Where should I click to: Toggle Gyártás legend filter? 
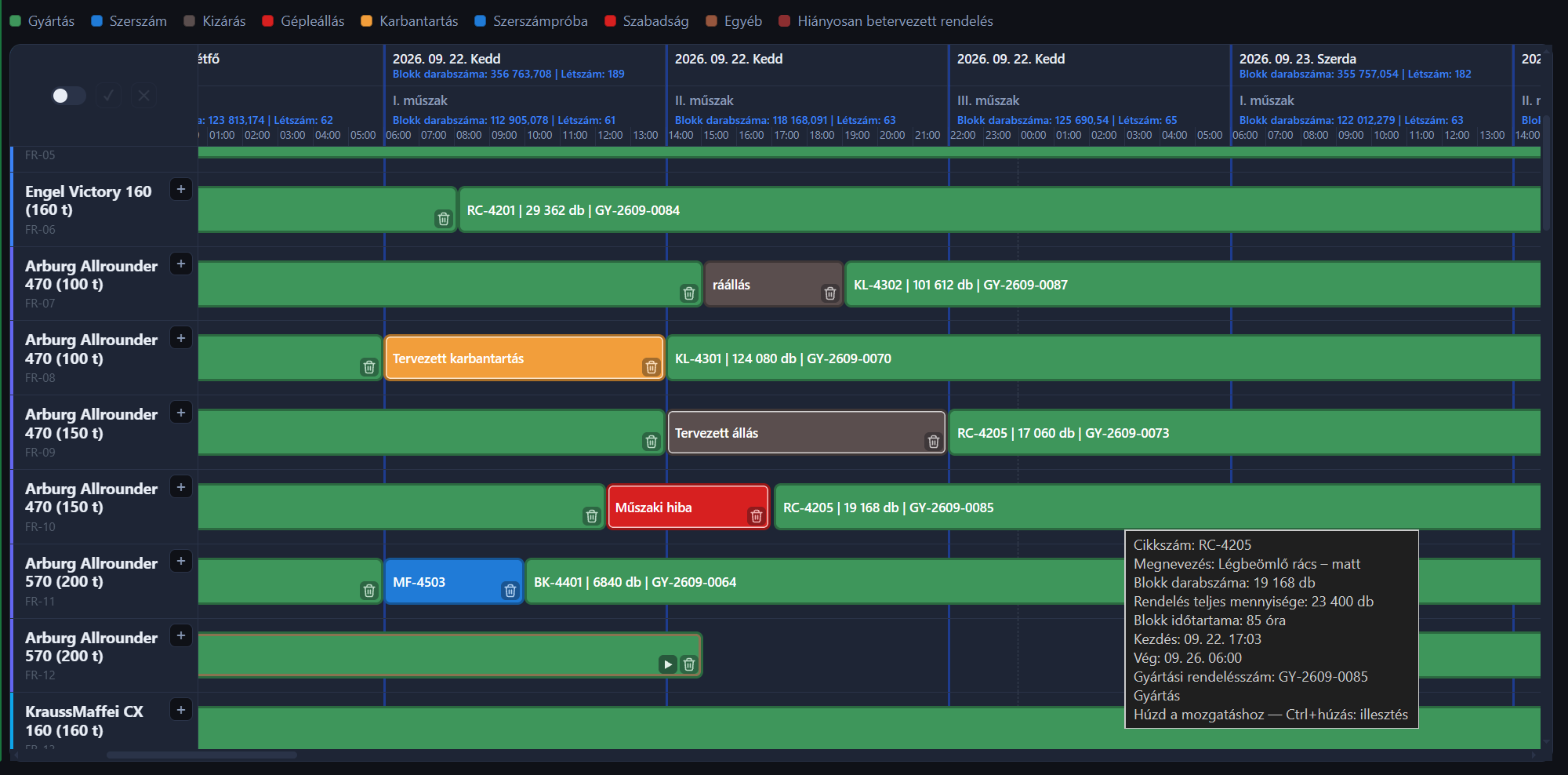42,21
